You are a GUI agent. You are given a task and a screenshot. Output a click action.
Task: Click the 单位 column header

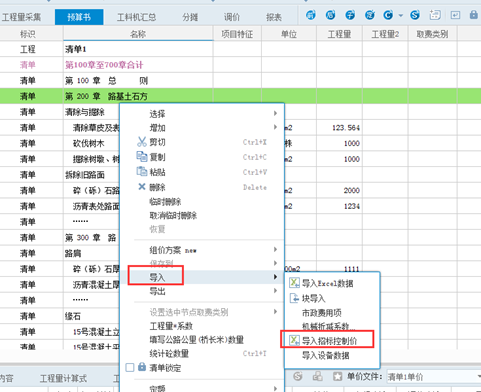point(289,34)
